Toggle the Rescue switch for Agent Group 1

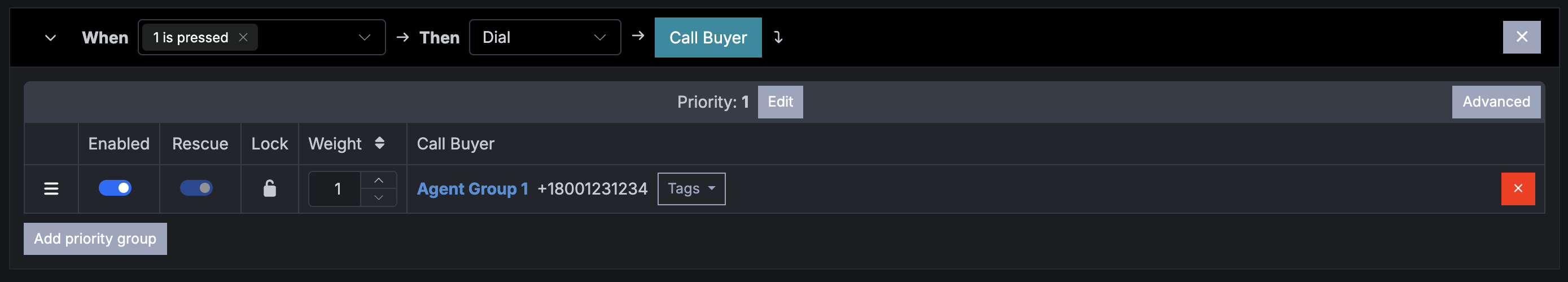[x=196, y=188]
